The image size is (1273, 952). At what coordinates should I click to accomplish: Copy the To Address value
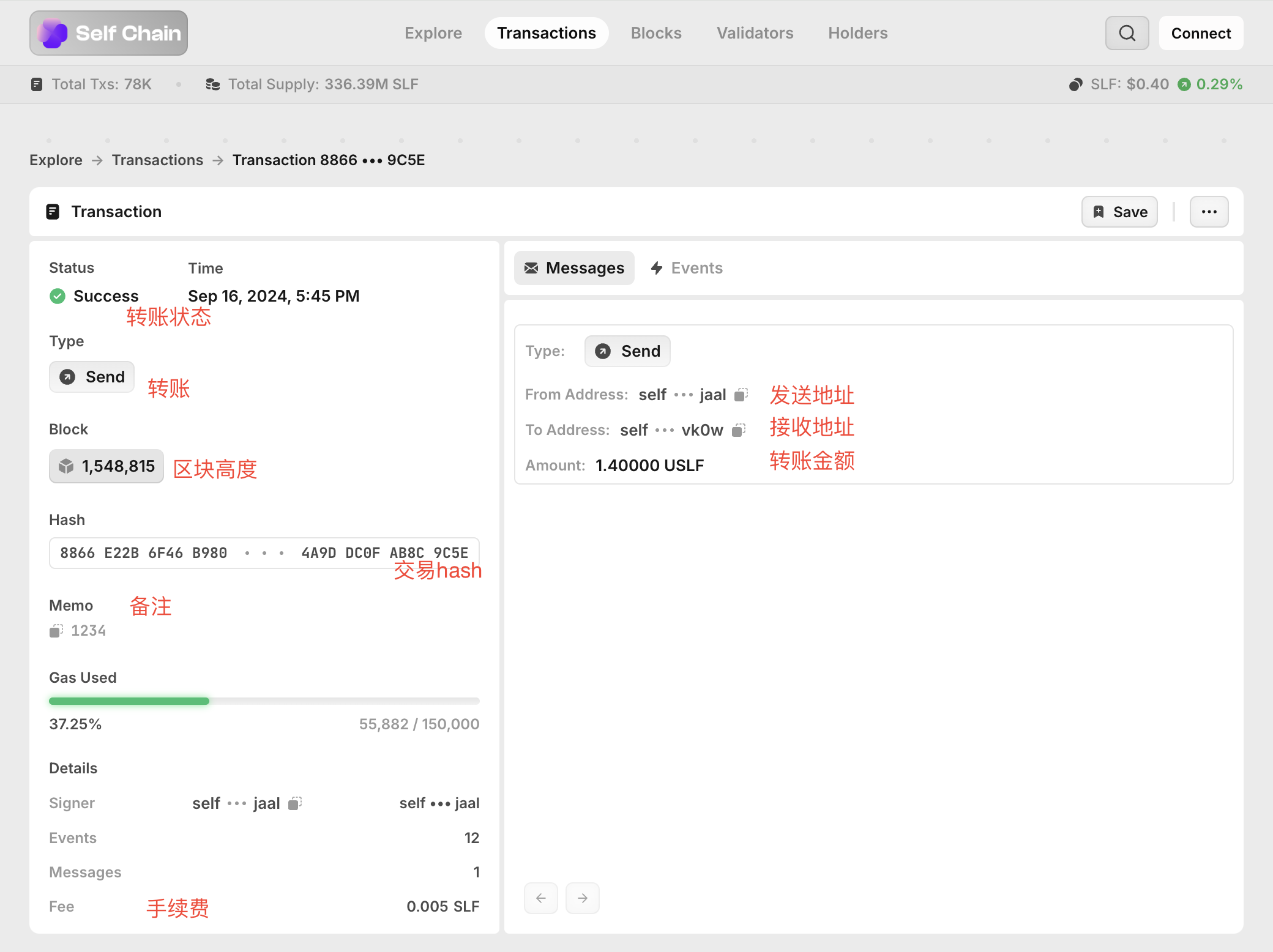click(x=739, y=430)
